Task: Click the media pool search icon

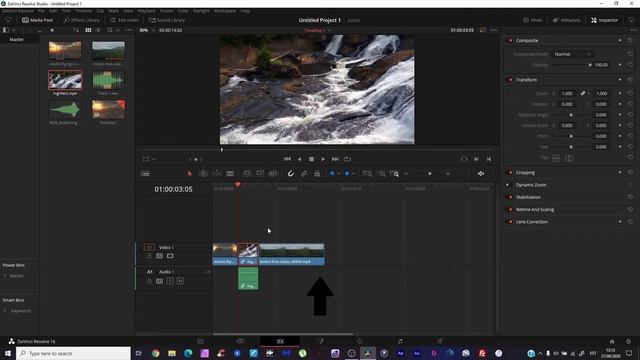Action: tap(109, 30)
